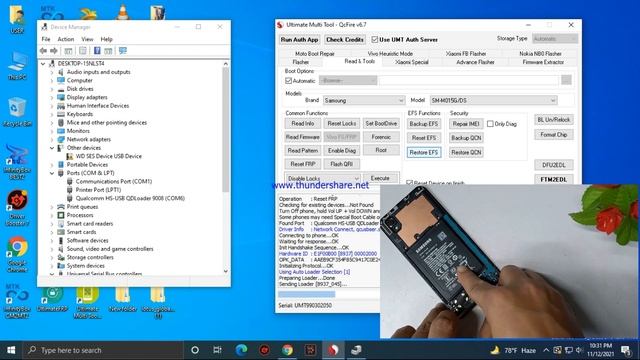
Task: Open Recycle Bin desktop icon
Action: coord(17,112)
